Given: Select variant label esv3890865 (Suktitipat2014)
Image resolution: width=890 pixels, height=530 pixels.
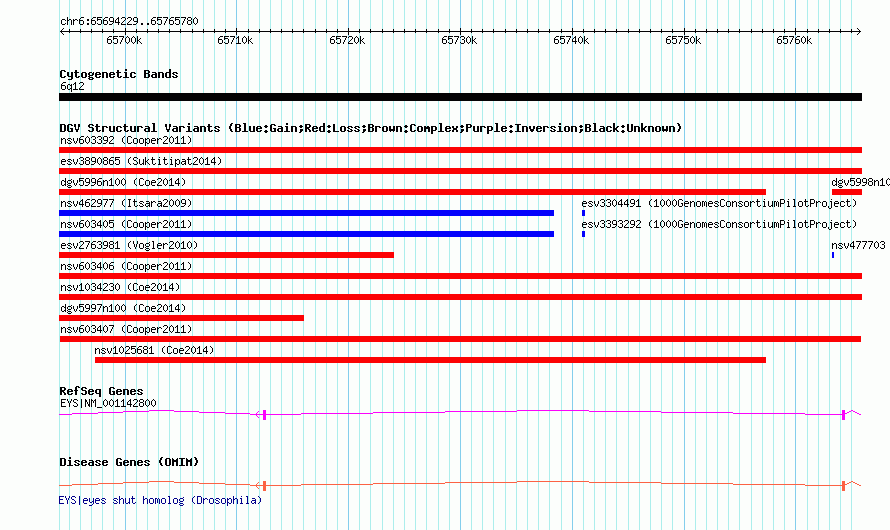Looking at the screenshot, I should click(x=141, y=161).
